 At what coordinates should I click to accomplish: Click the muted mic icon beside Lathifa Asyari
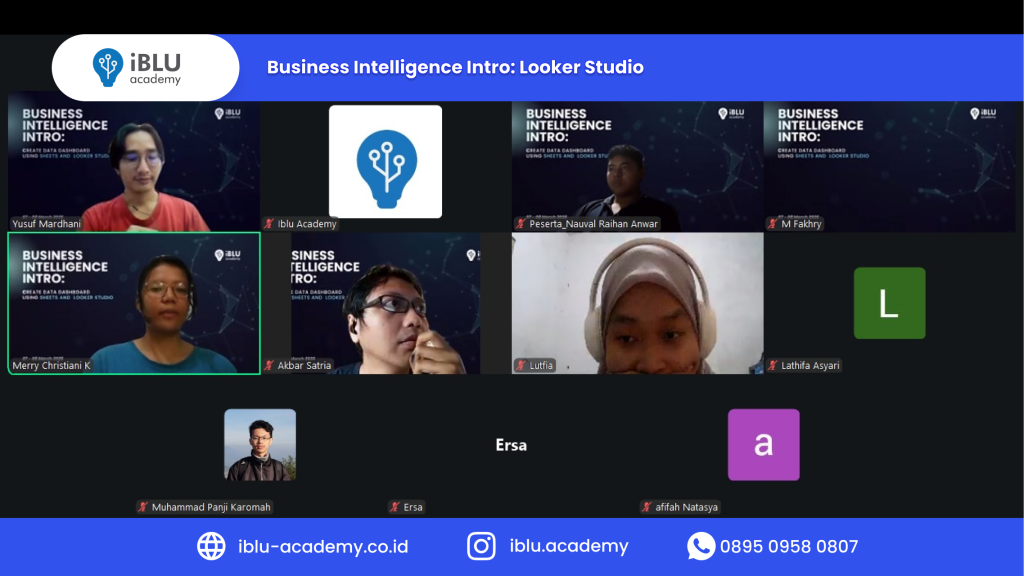(x=773, y=366)
